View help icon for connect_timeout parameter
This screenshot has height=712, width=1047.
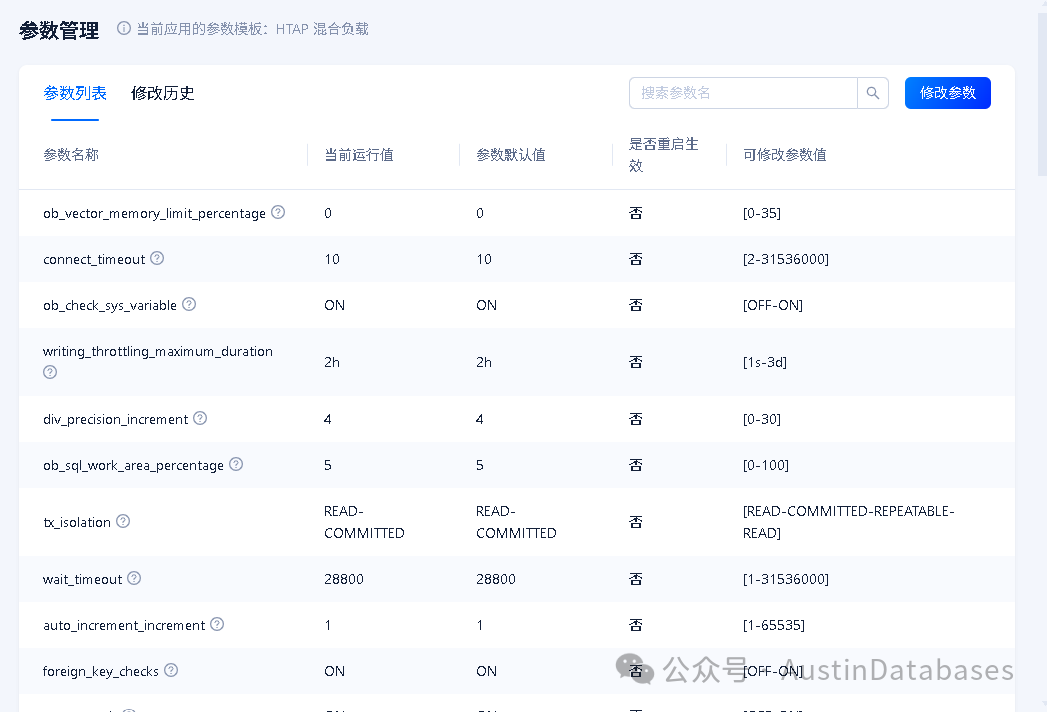157,258
